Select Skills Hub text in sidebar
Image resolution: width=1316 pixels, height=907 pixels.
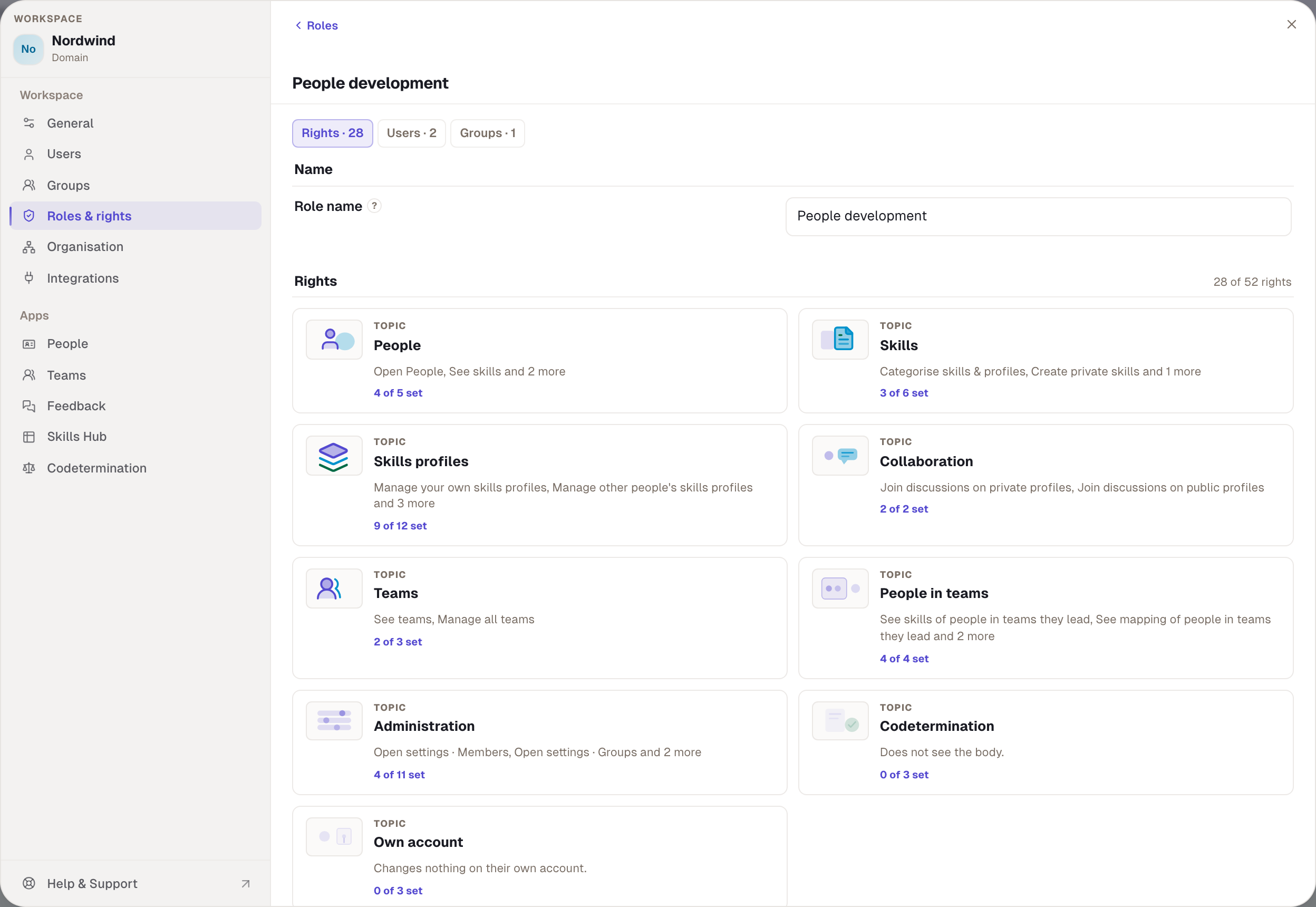coord(76,437)
